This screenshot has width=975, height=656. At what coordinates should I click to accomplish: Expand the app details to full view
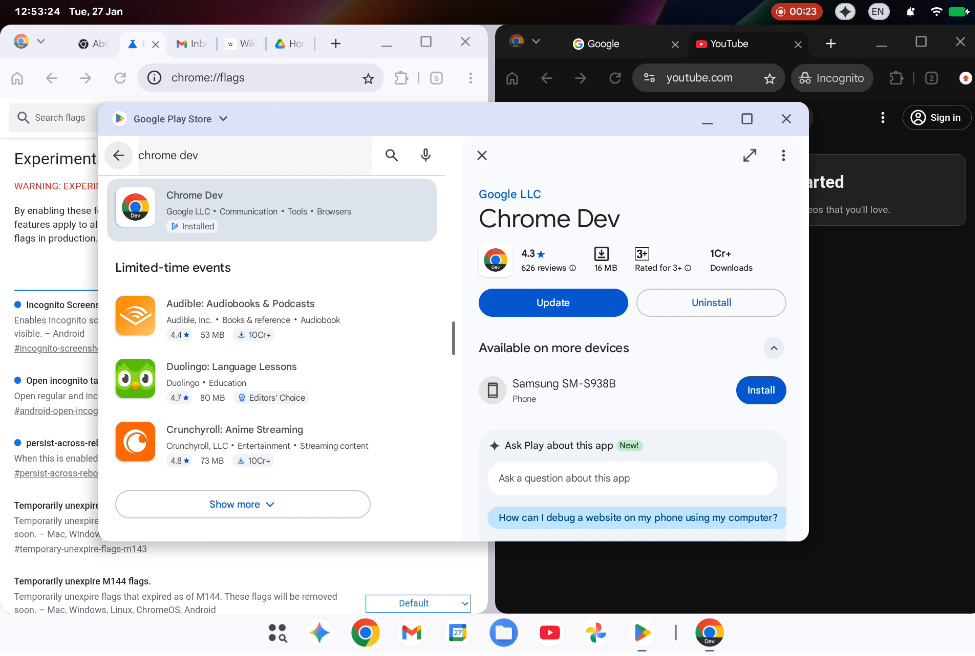750,155
